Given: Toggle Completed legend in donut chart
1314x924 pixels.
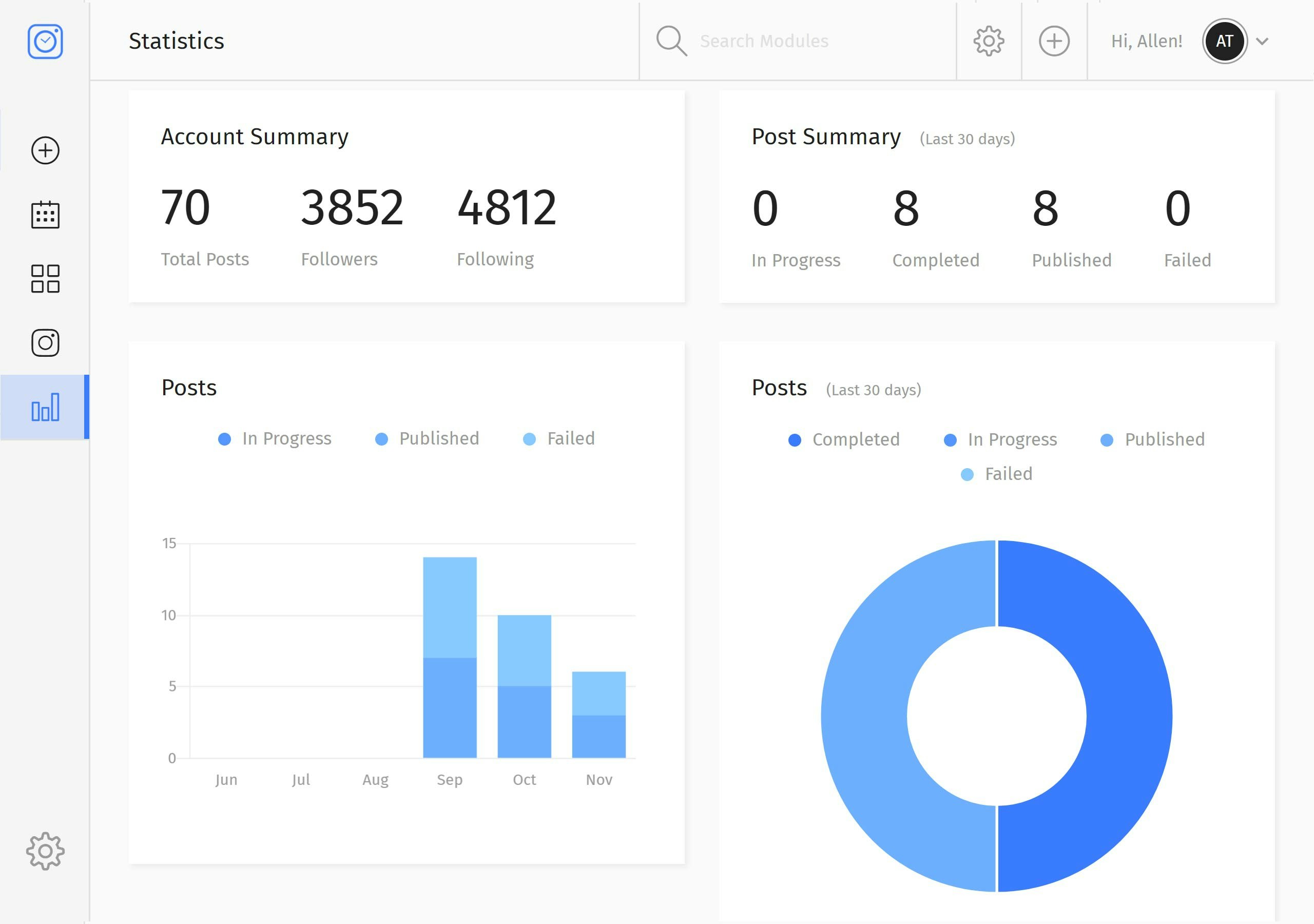Looking at the screenshot, I should (843, 440).
